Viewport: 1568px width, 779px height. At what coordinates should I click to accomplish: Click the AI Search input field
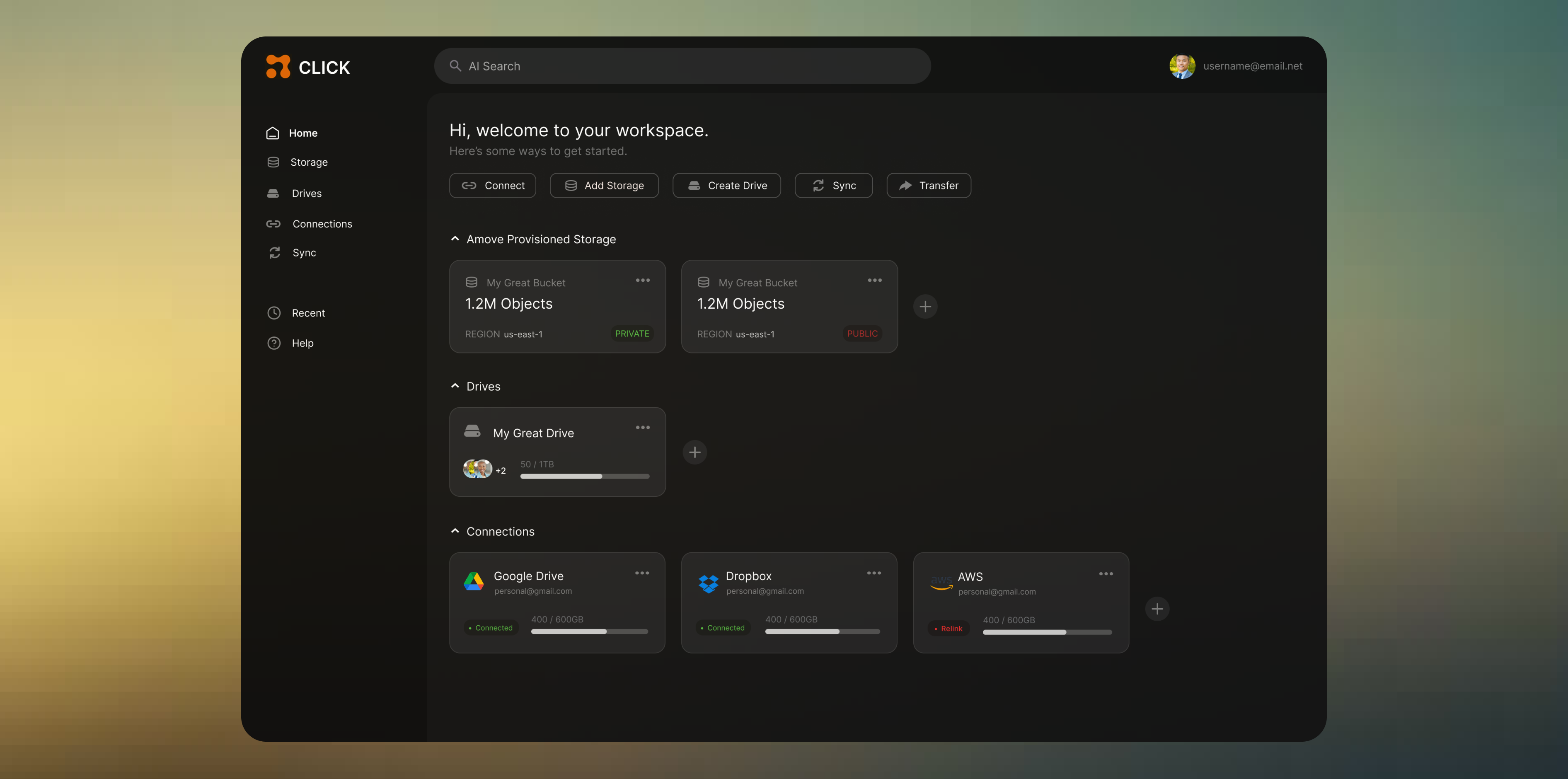pos(682,66)
